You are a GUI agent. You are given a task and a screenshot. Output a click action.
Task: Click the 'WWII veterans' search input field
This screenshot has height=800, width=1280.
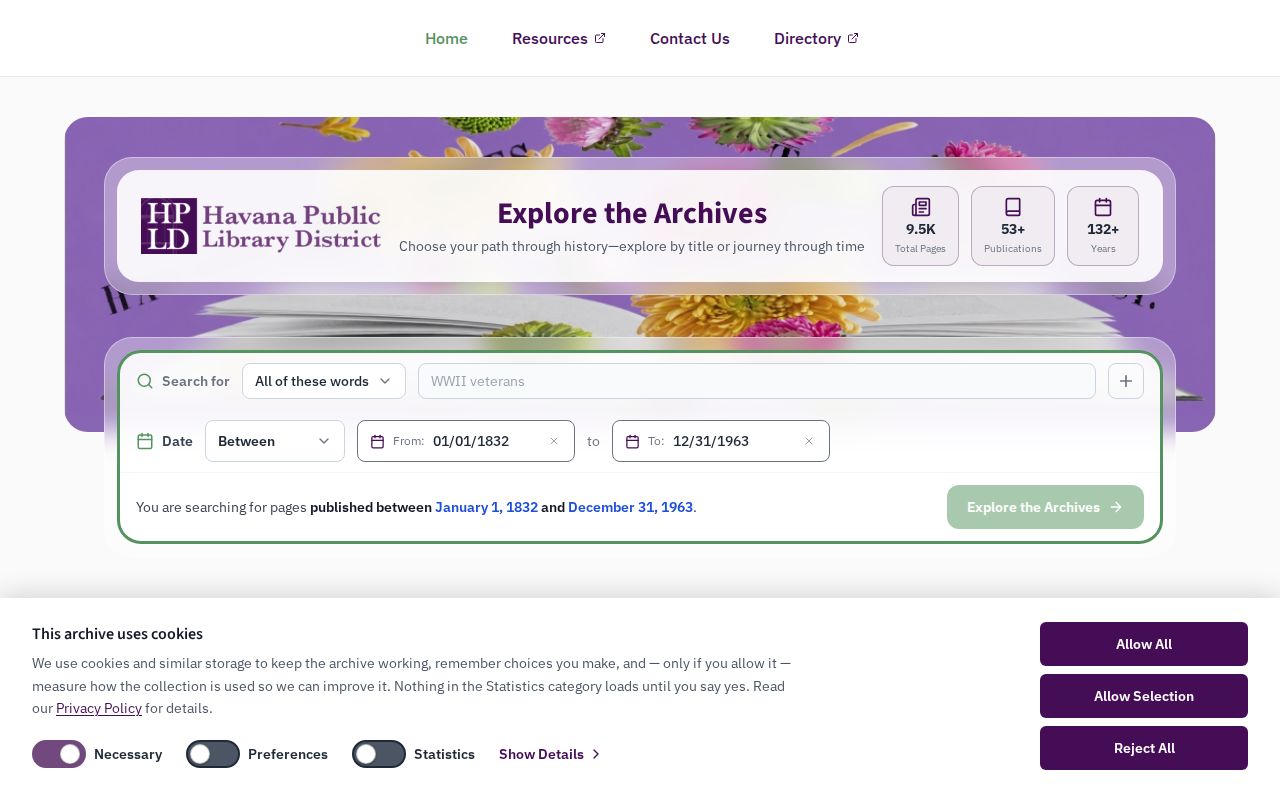tap(757, 381)
